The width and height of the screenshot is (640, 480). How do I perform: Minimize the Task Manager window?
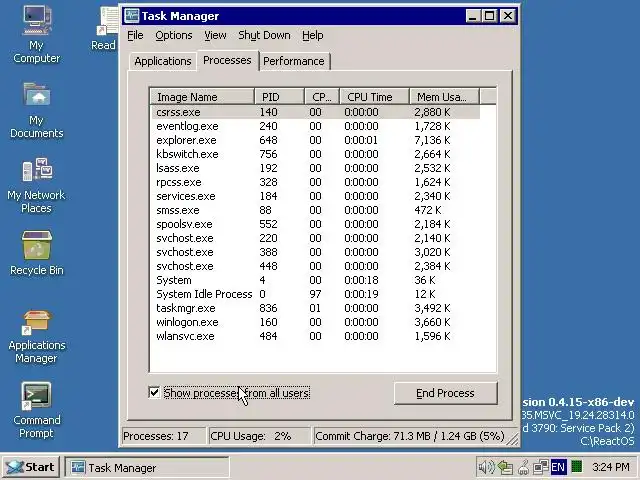(473, 16)
